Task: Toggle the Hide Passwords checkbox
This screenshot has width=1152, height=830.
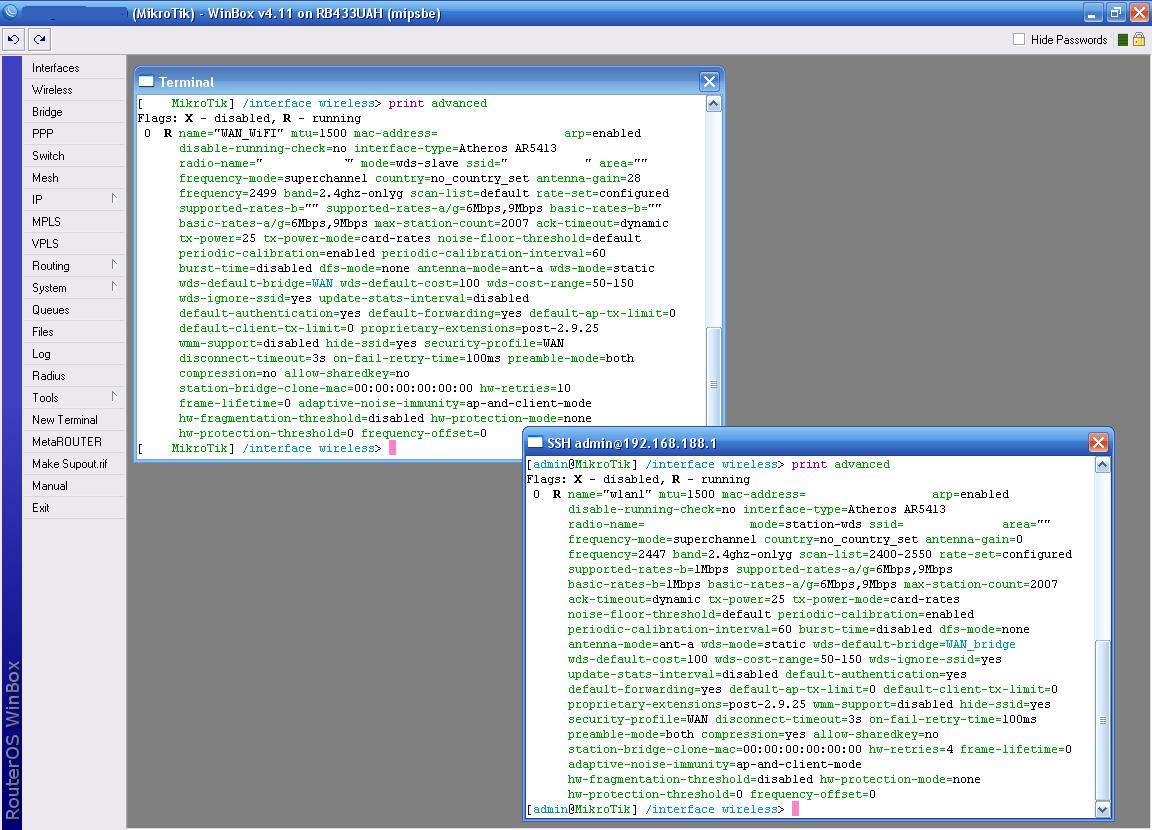Action: point(1019,40)
